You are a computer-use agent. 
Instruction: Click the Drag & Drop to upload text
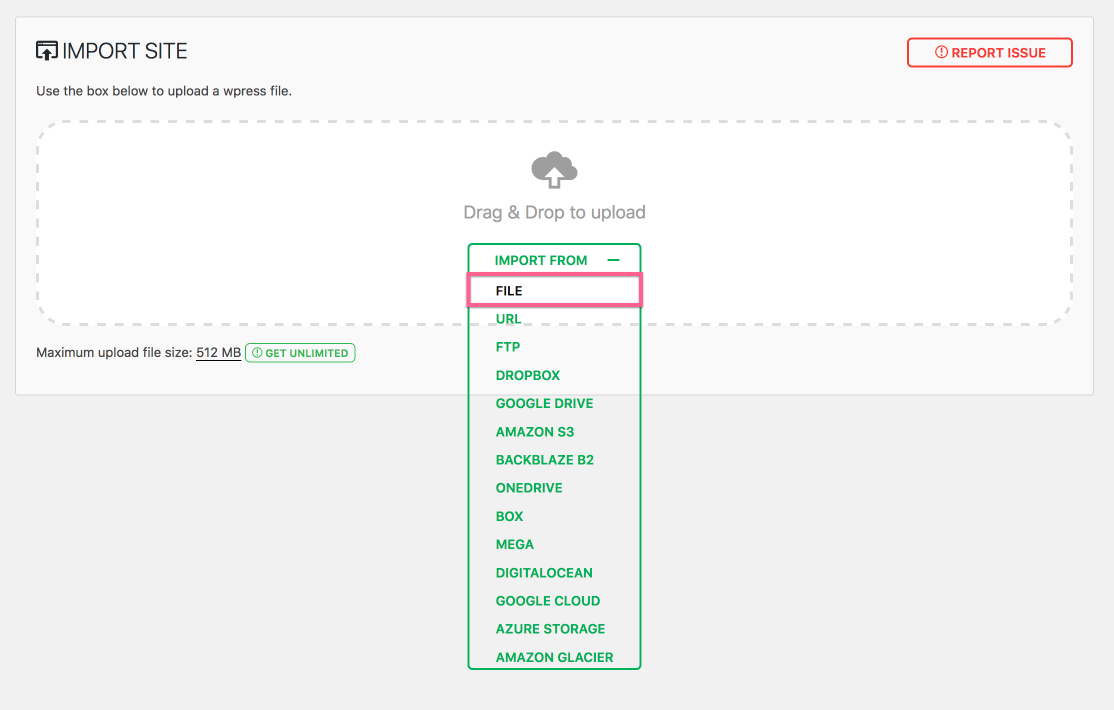554,213
